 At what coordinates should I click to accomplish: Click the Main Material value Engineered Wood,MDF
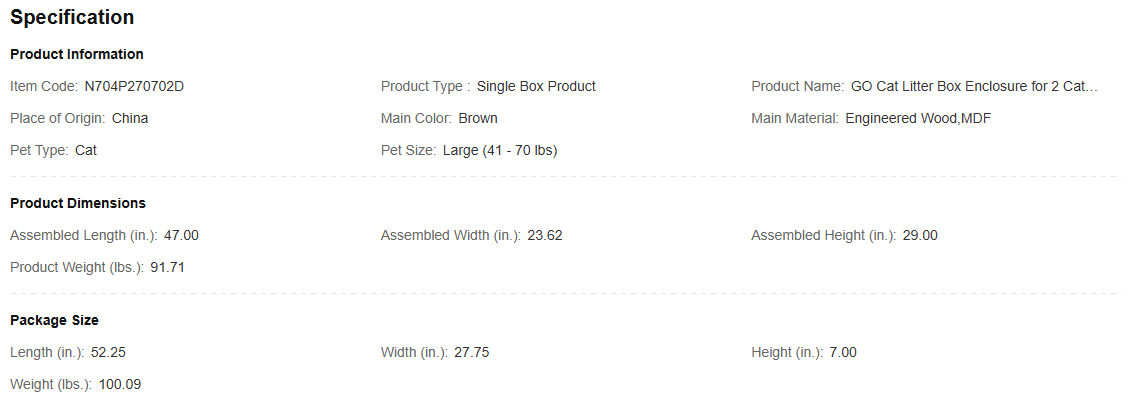click(x=918, y=118)
